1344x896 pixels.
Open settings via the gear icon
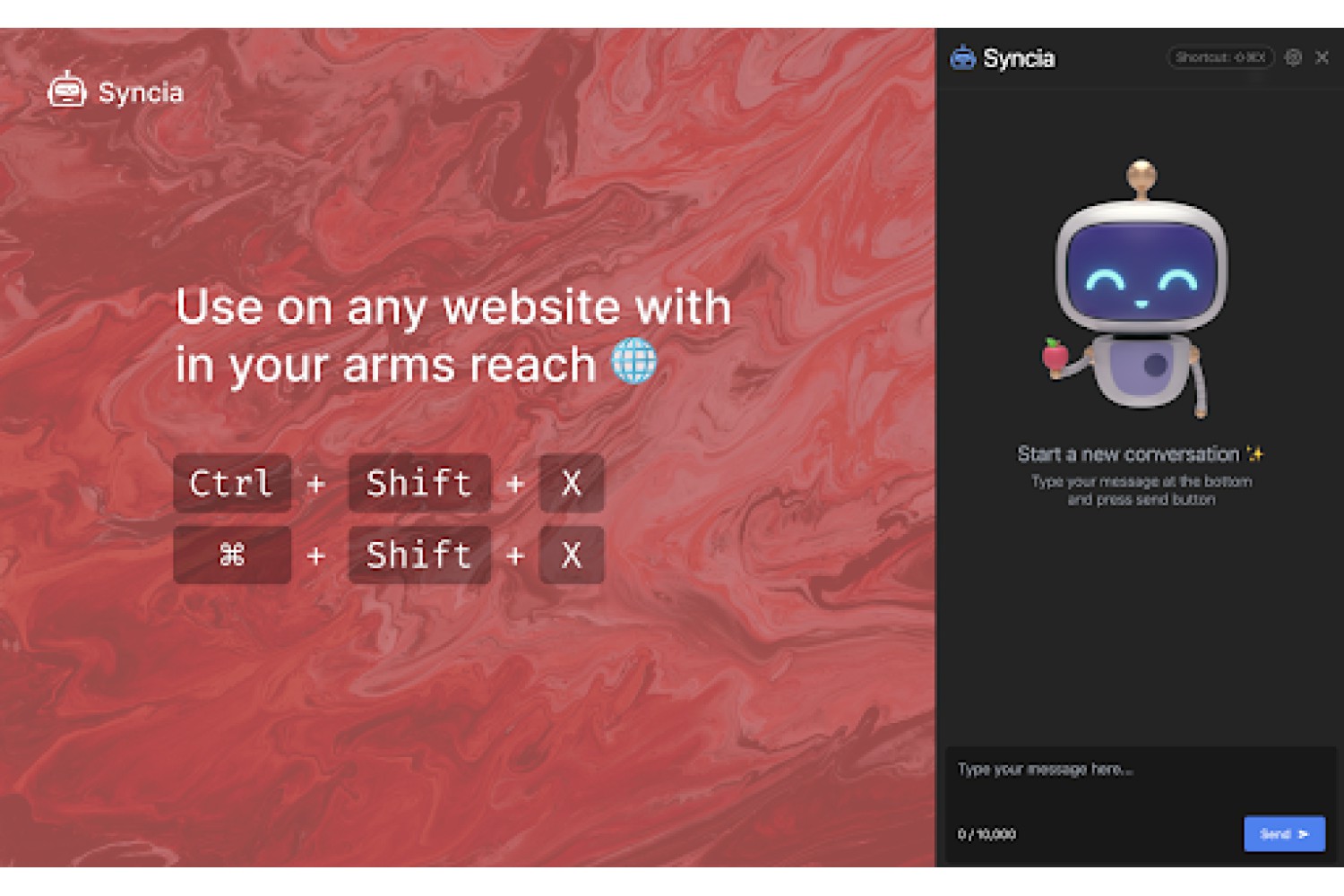click(1293, 57)
